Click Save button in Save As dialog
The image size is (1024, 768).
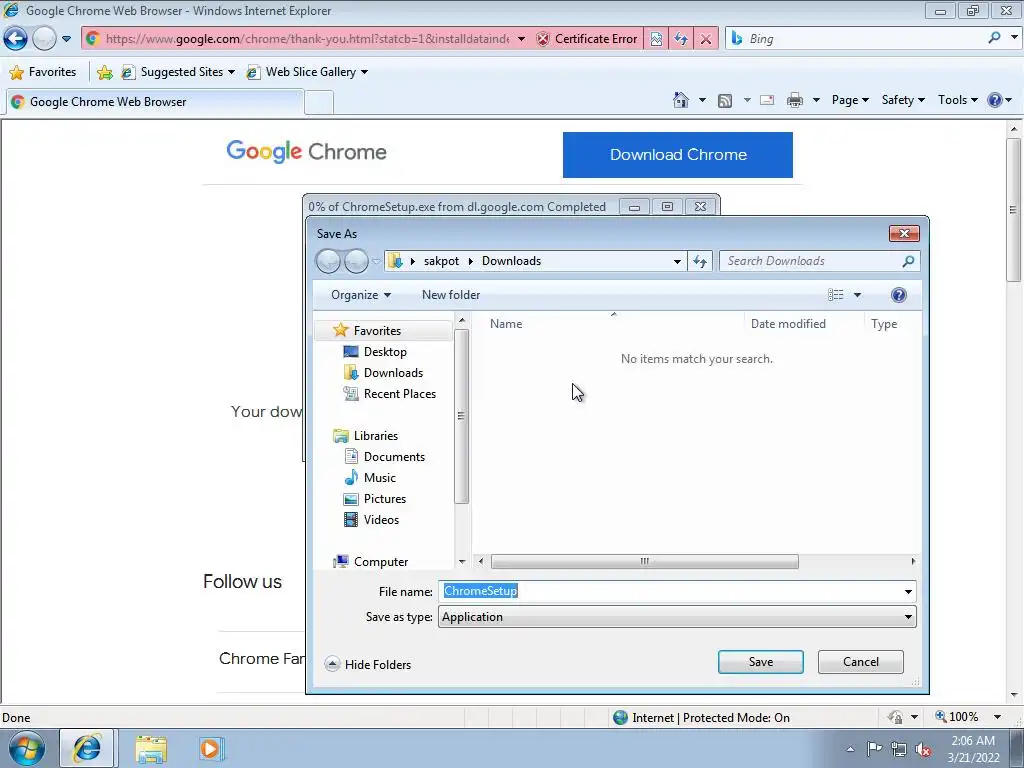[x=761, y=662]
